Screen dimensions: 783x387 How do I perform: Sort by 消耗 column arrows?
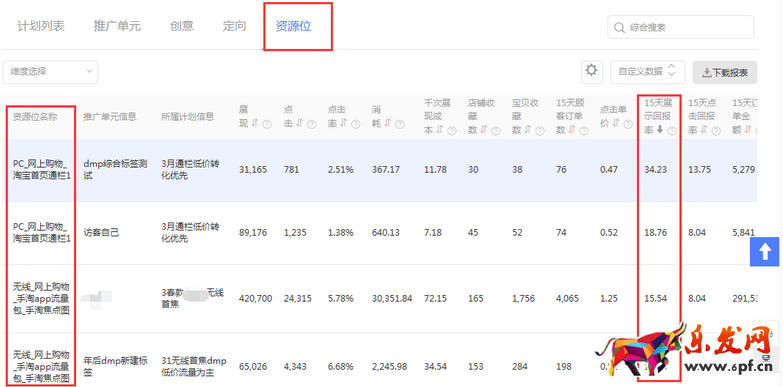387,123
